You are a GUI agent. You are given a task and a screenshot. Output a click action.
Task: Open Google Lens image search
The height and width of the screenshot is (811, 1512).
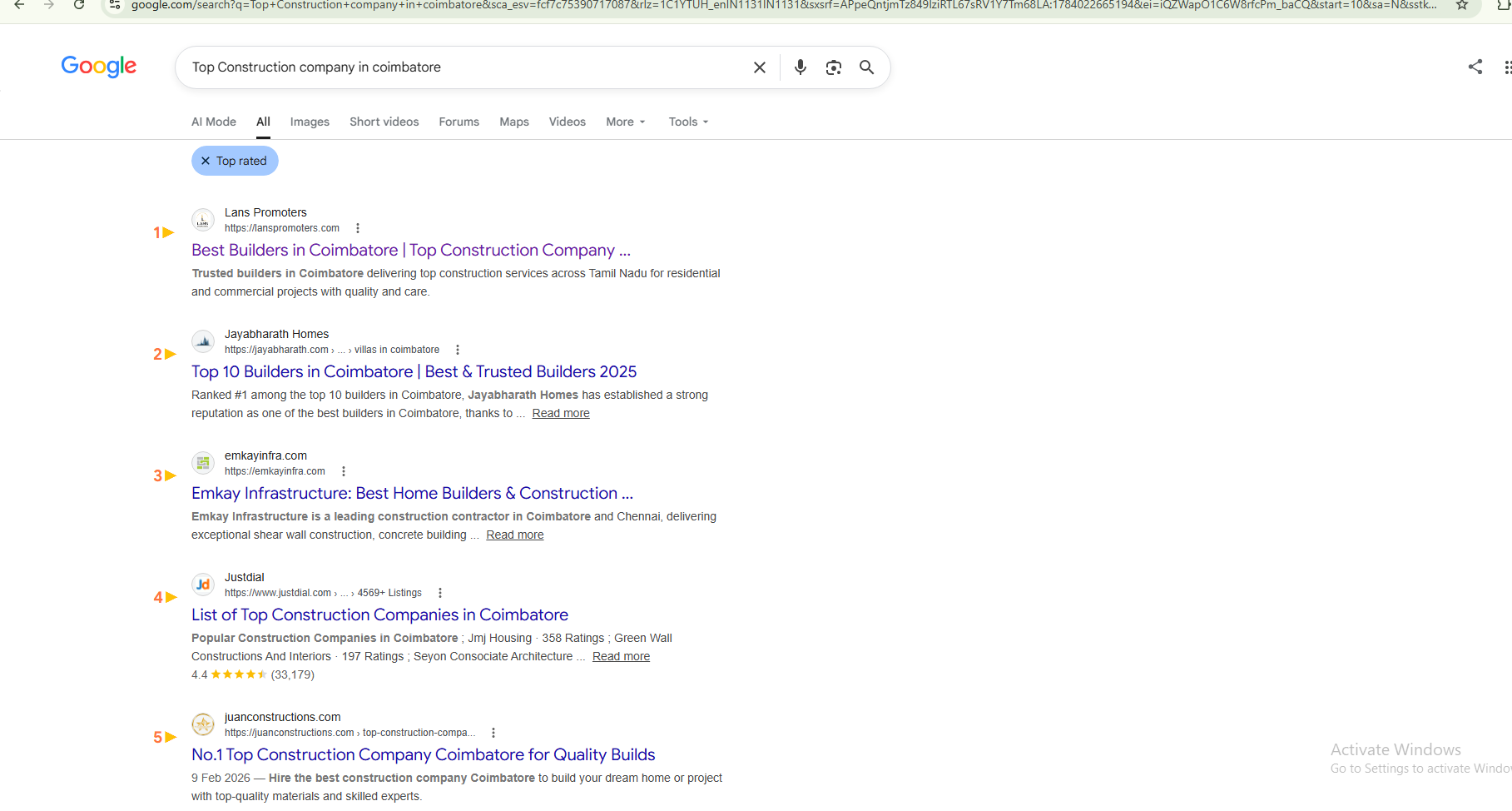834,67
